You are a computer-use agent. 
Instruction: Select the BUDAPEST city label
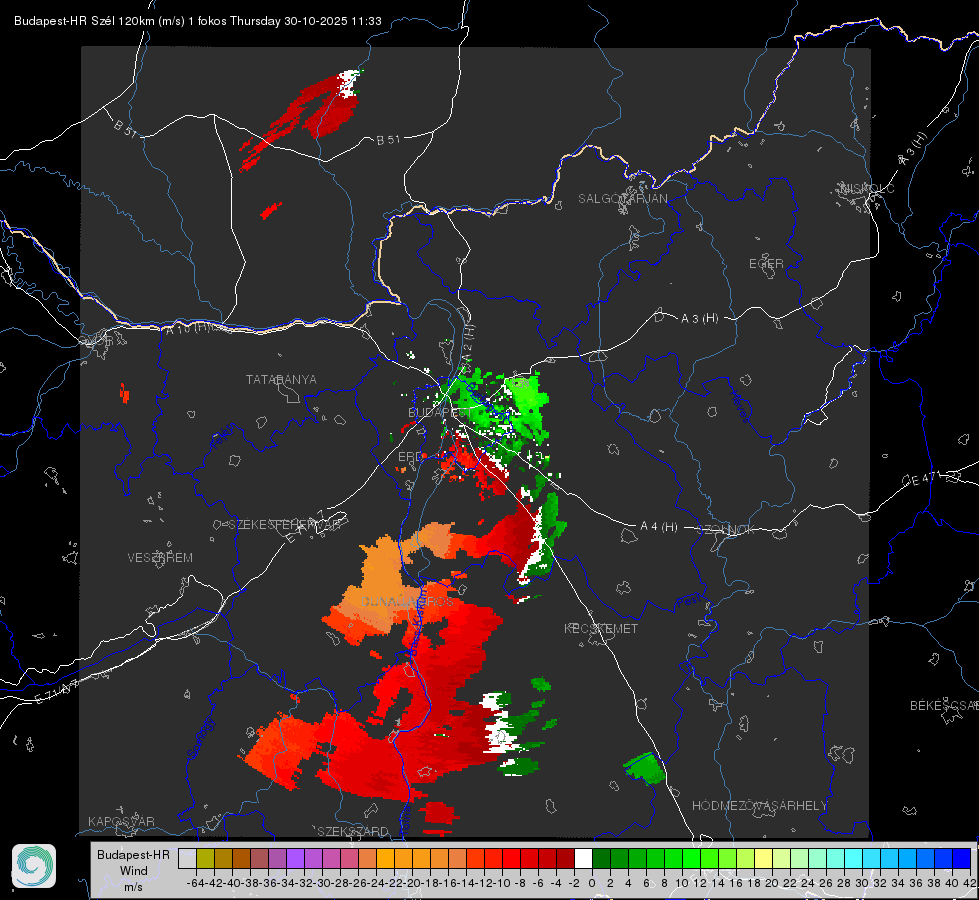(438, 413)
